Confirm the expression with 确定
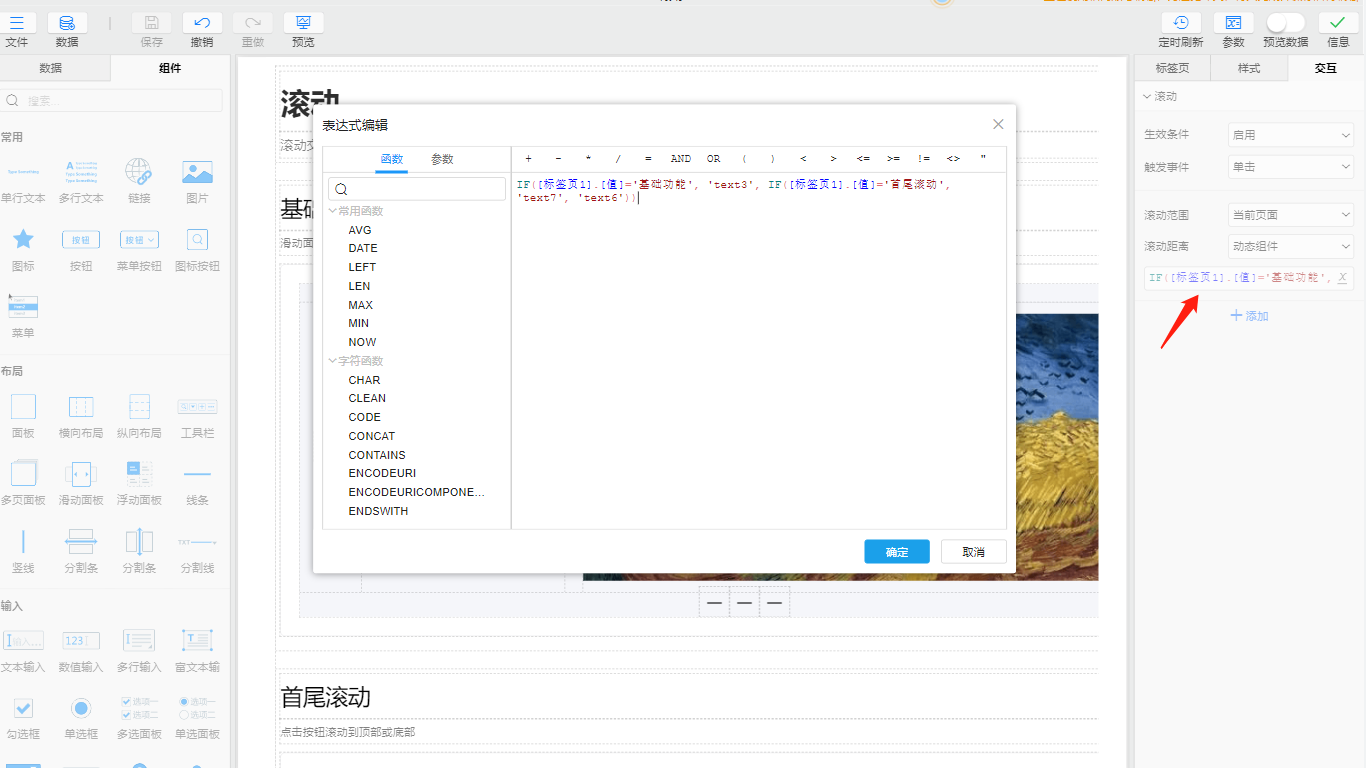 [x=896, y=551]
